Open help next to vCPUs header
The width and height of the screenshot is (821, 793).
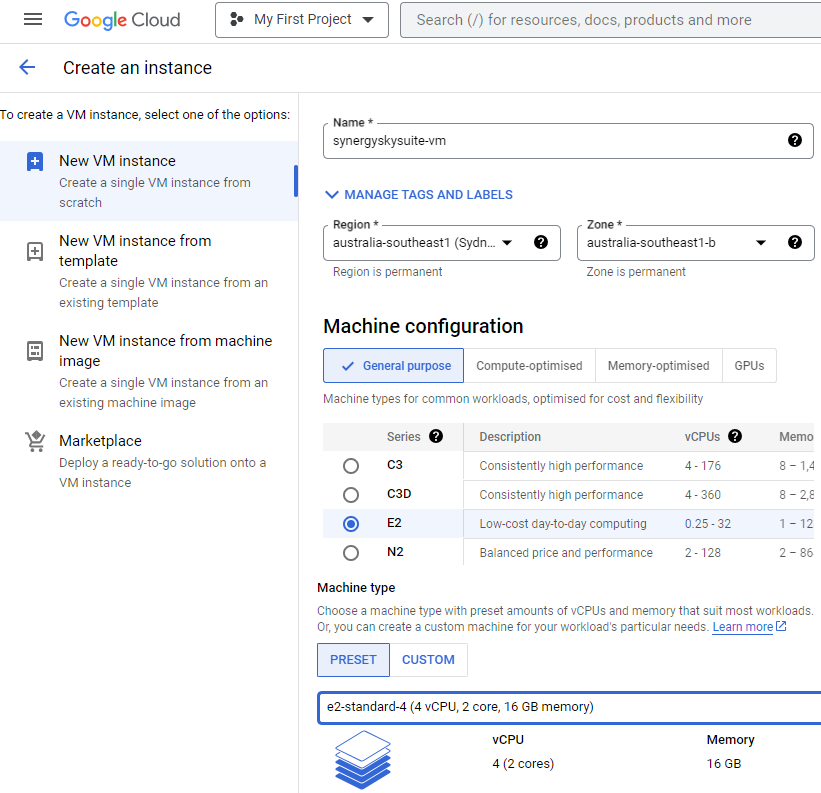coord(735,437)
